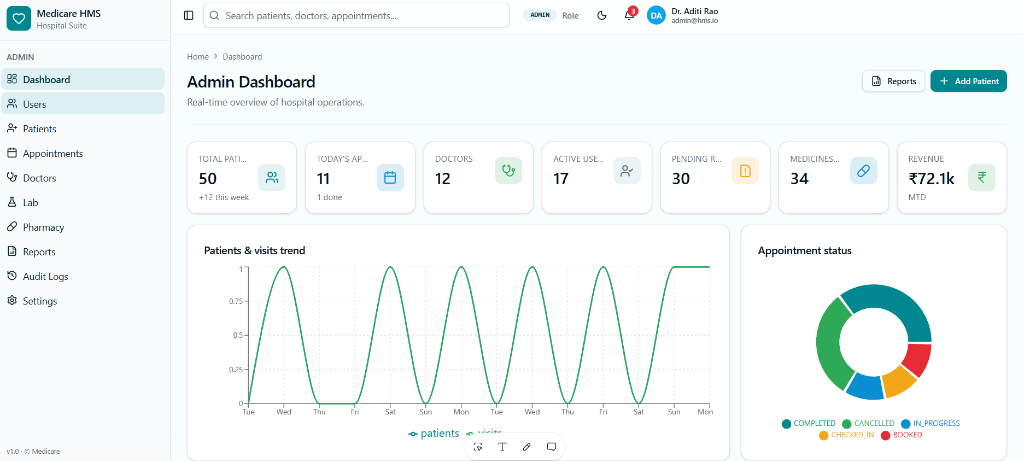Toggle the sidebar collapse icon
Viewport: 1024px width, 461px height.
point(189,16)
